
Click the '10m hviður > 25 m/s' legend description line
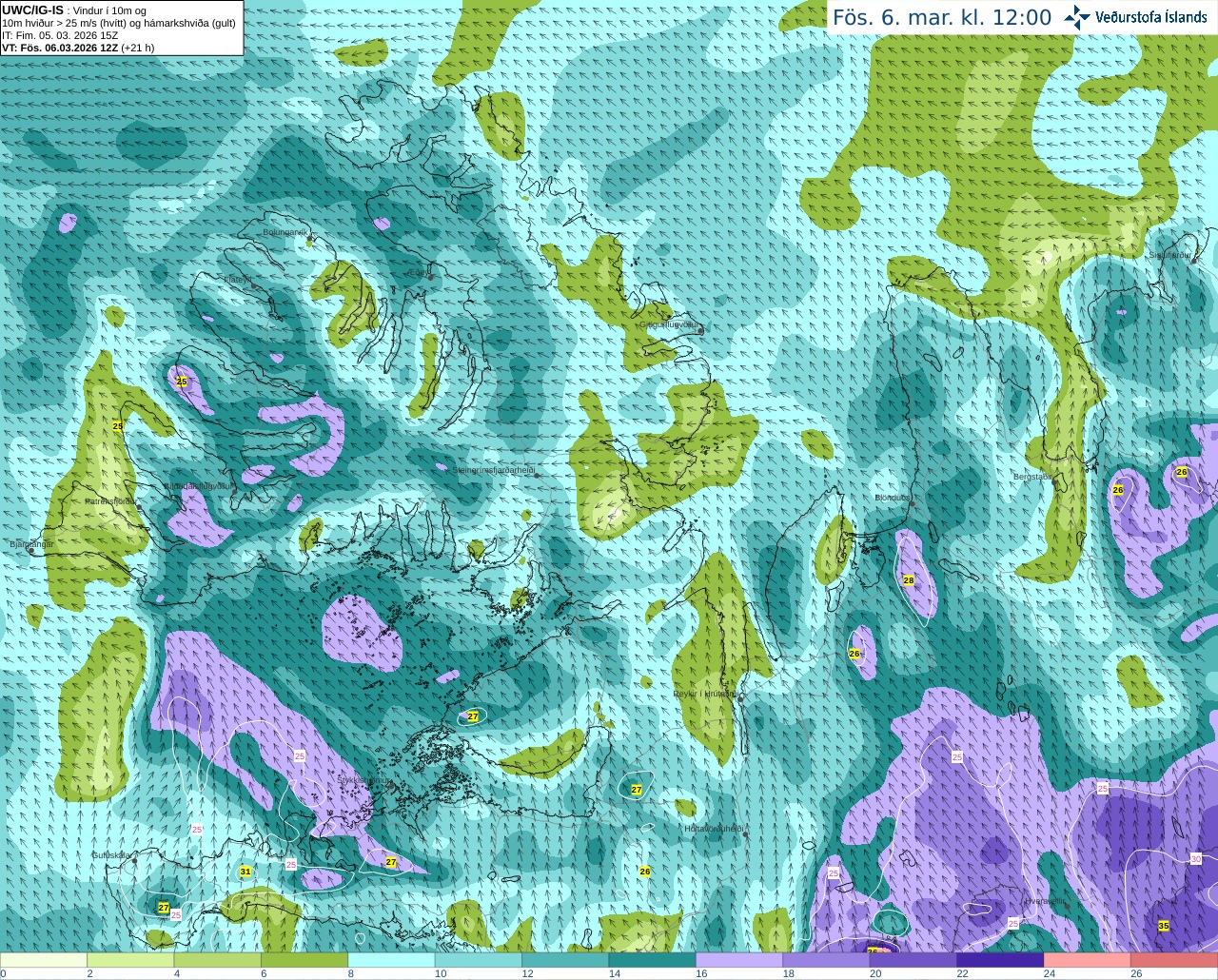click(119, 23)
